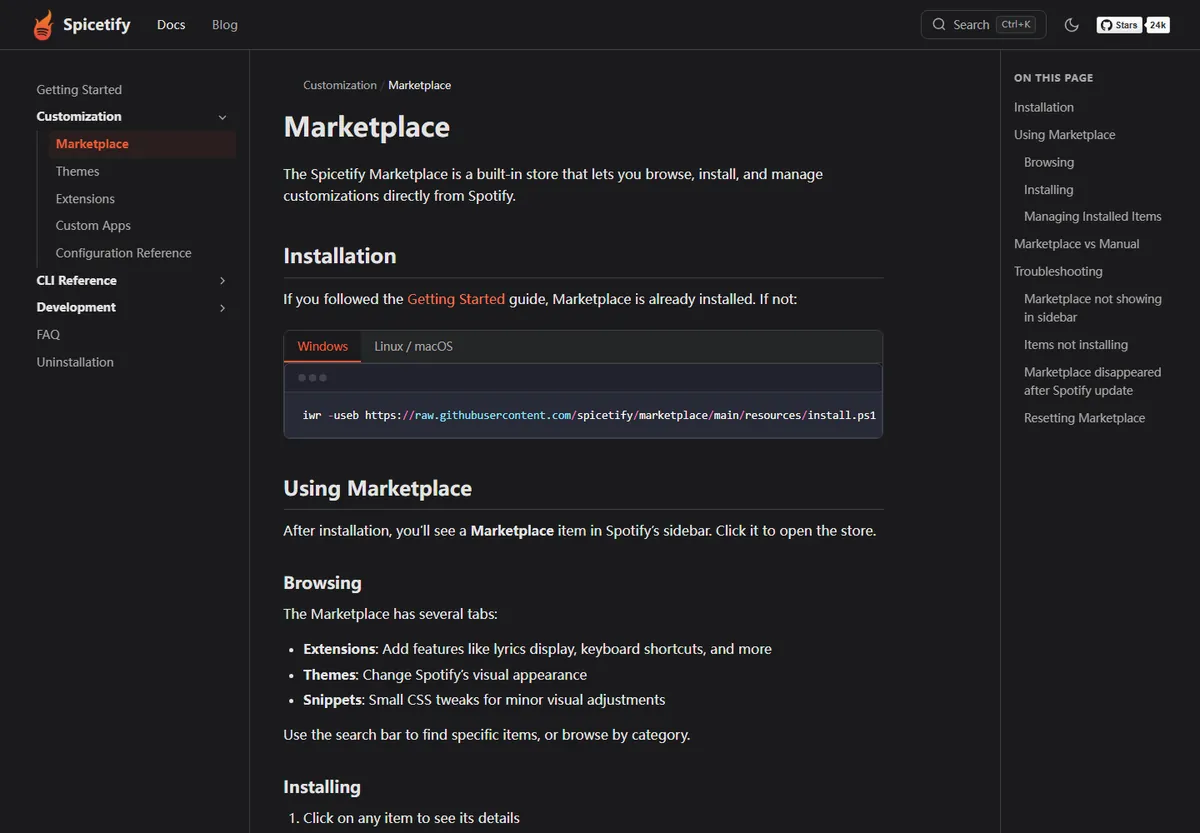Jump to Marketplace vs Manual
The image size is (1200, 833).
(x=1076, y=244)
